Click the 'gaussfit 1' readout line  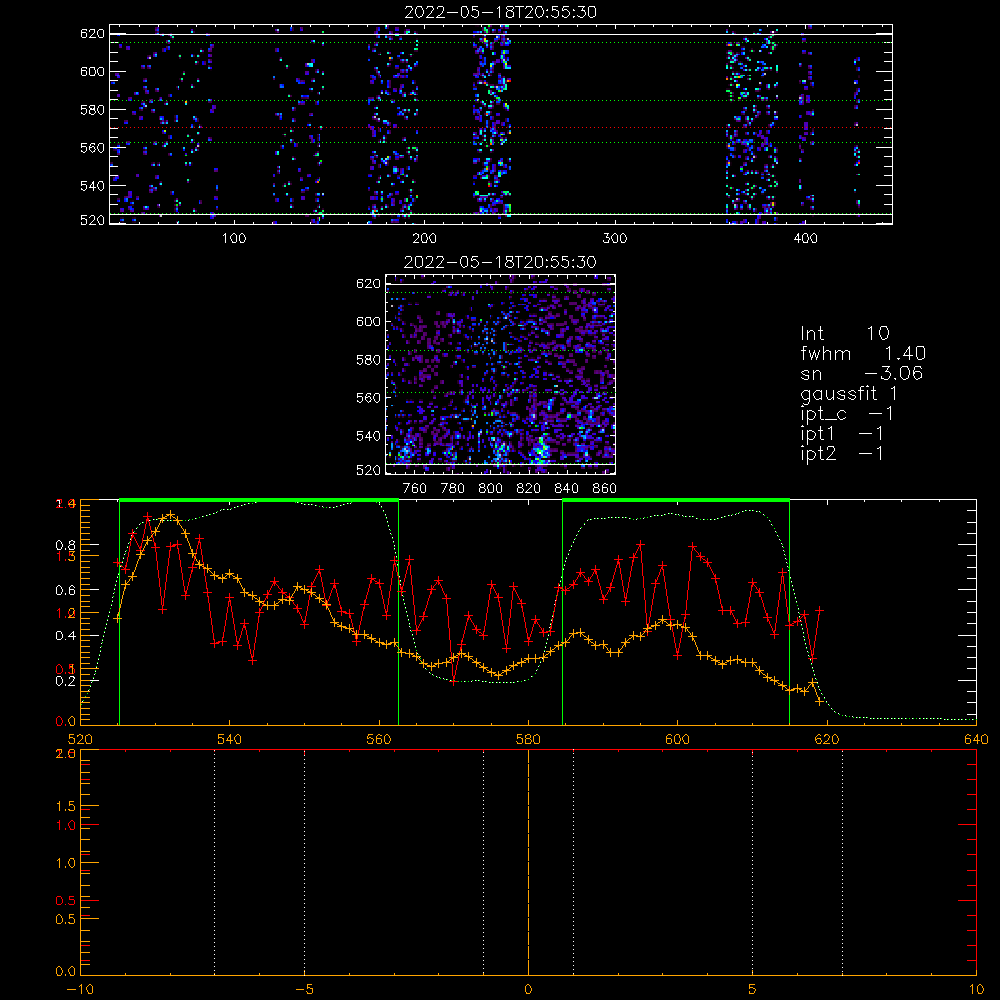point(848,393)
